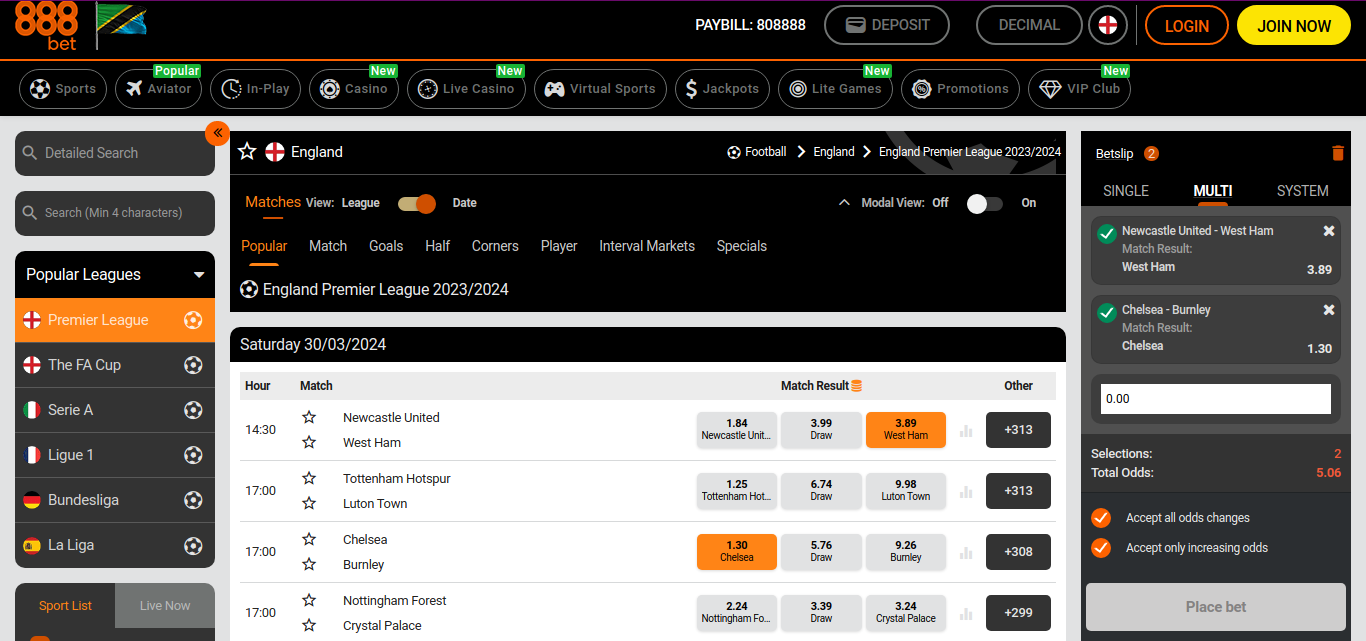Click the England flag language selector

coord(1107,26)
